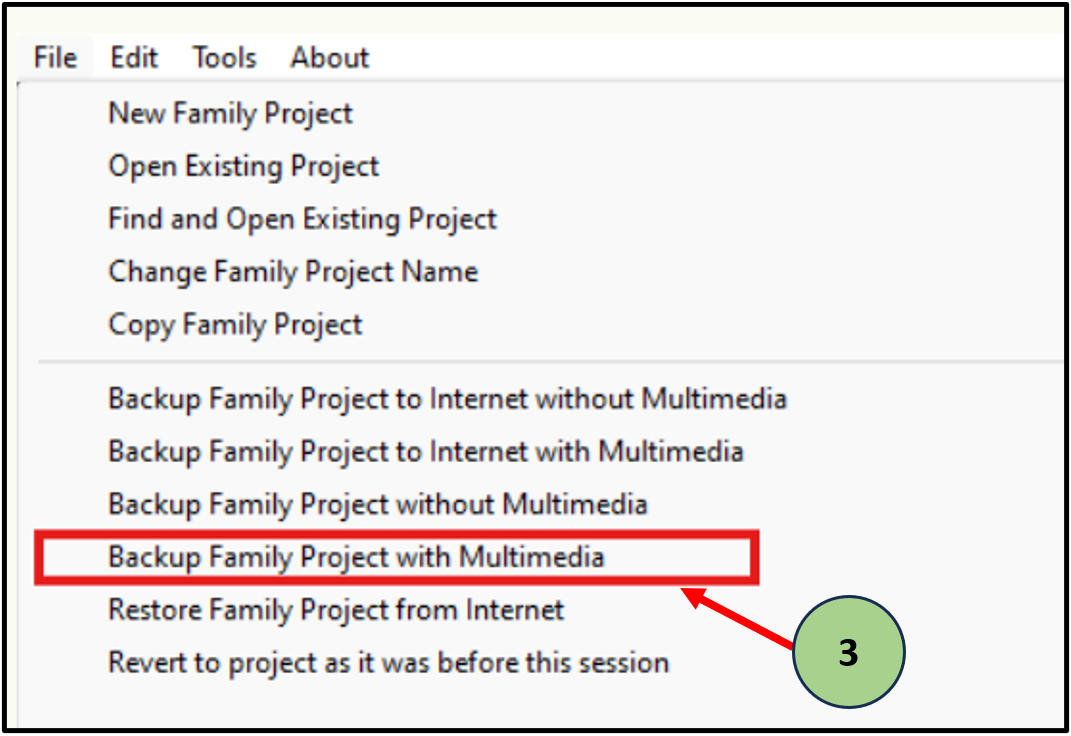
Task: Open the File menu
Action: (55, 58)
